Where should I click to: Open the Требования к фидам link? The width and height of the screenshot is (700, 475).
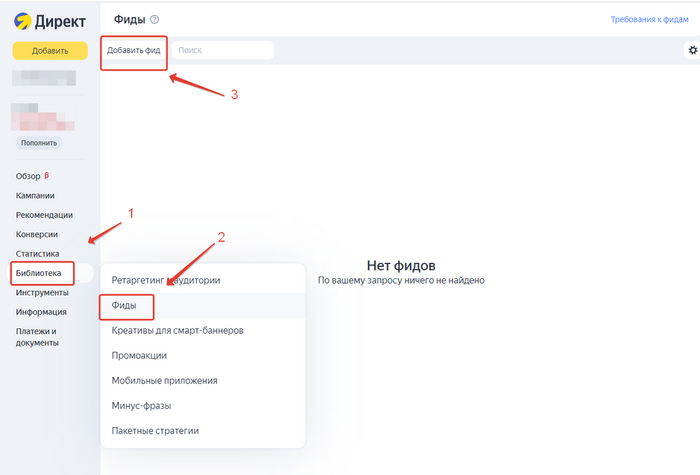[x=651, y=20]
